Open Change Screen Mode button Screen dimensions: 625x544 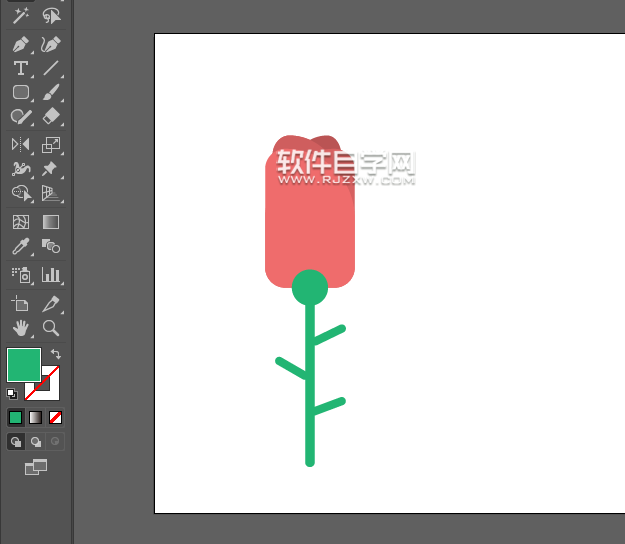(36, 467)
